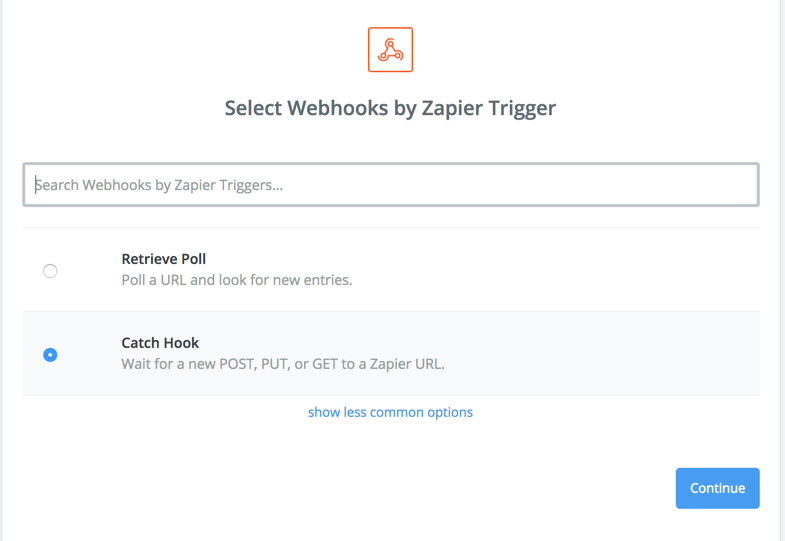Screen dimensions: 785x541
Task: Select the Catch Hook radio button
Action: point(50,355)
